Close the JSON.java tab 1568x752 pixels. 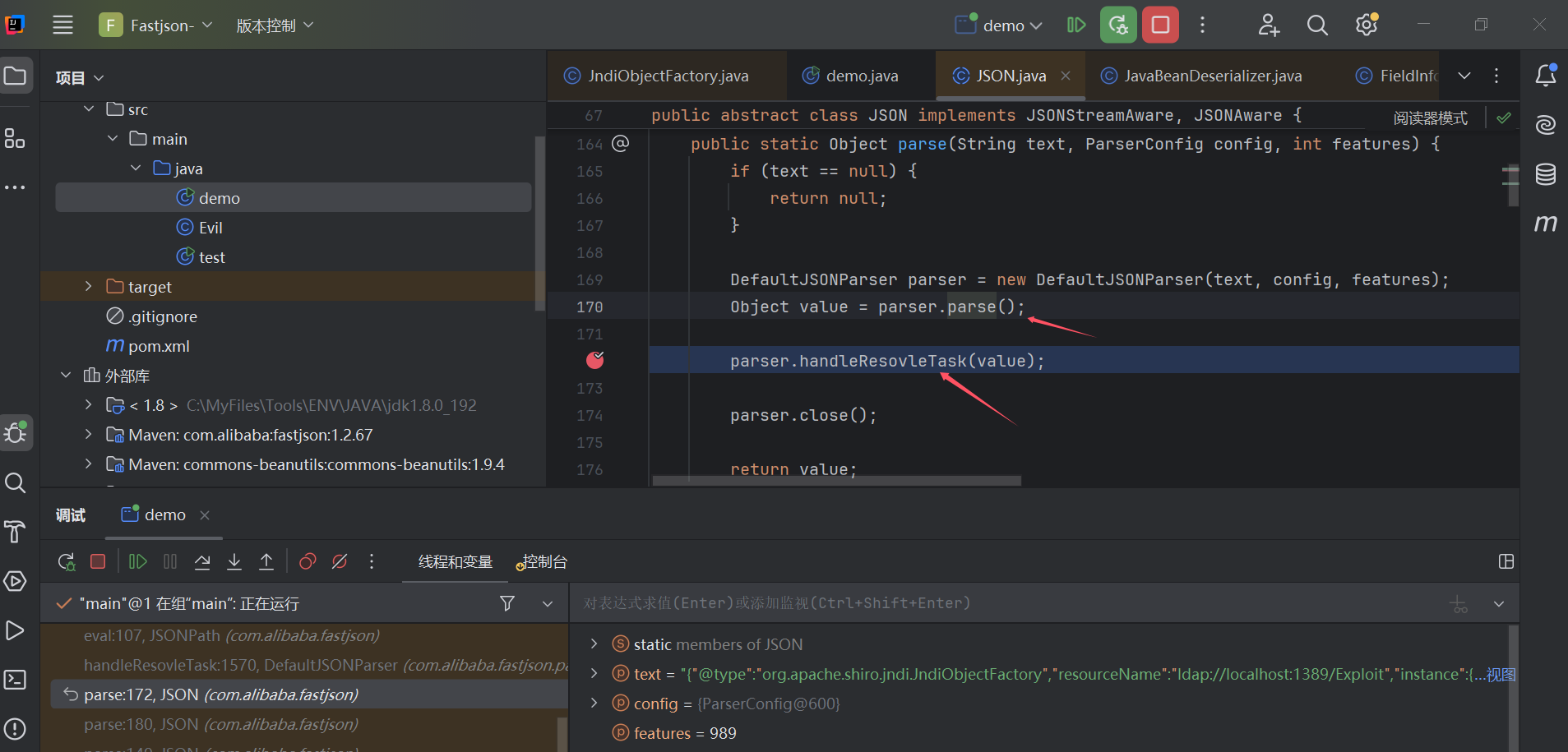1066,76
